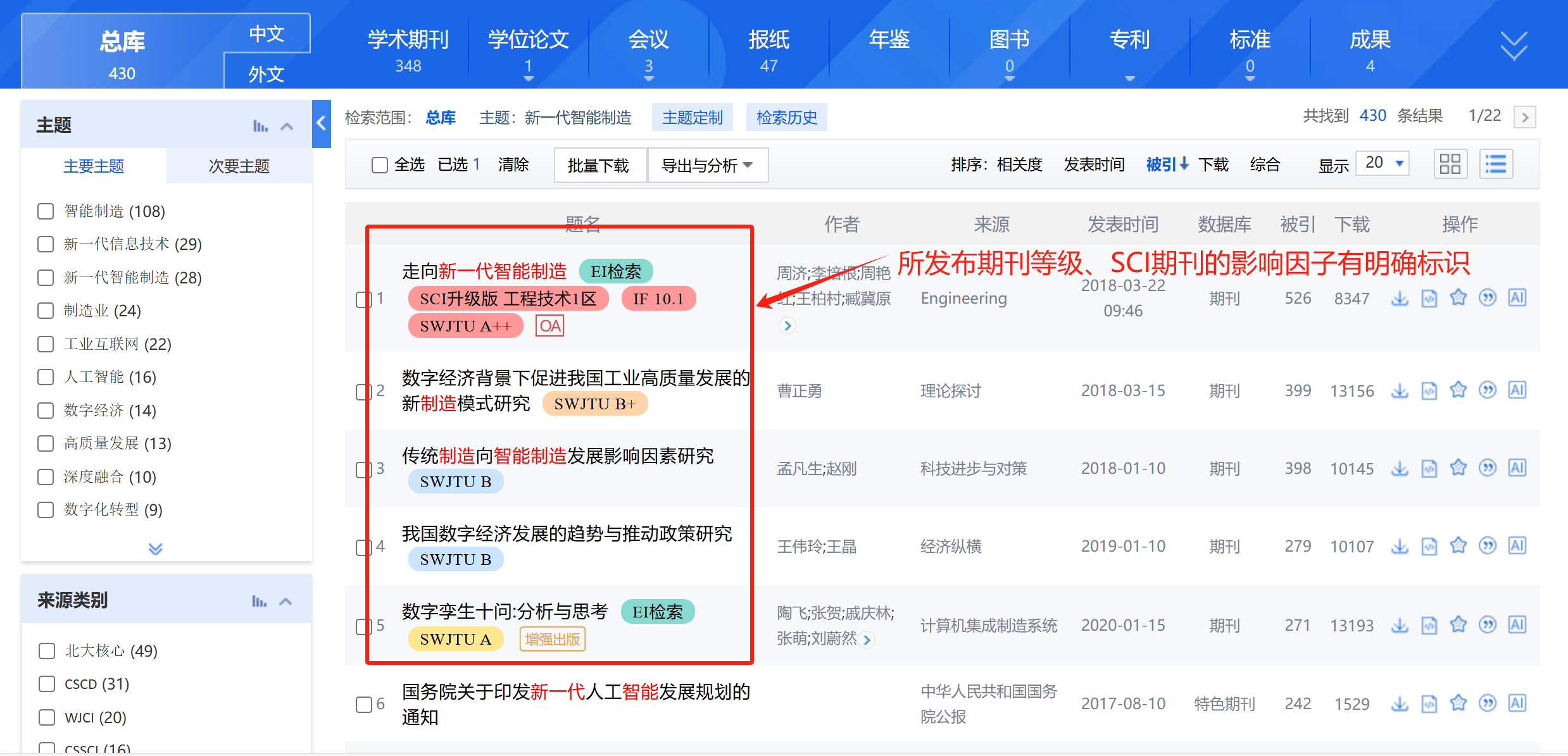Switch to 次要主题 tab
1568x756 pixels.
[239, 166]
